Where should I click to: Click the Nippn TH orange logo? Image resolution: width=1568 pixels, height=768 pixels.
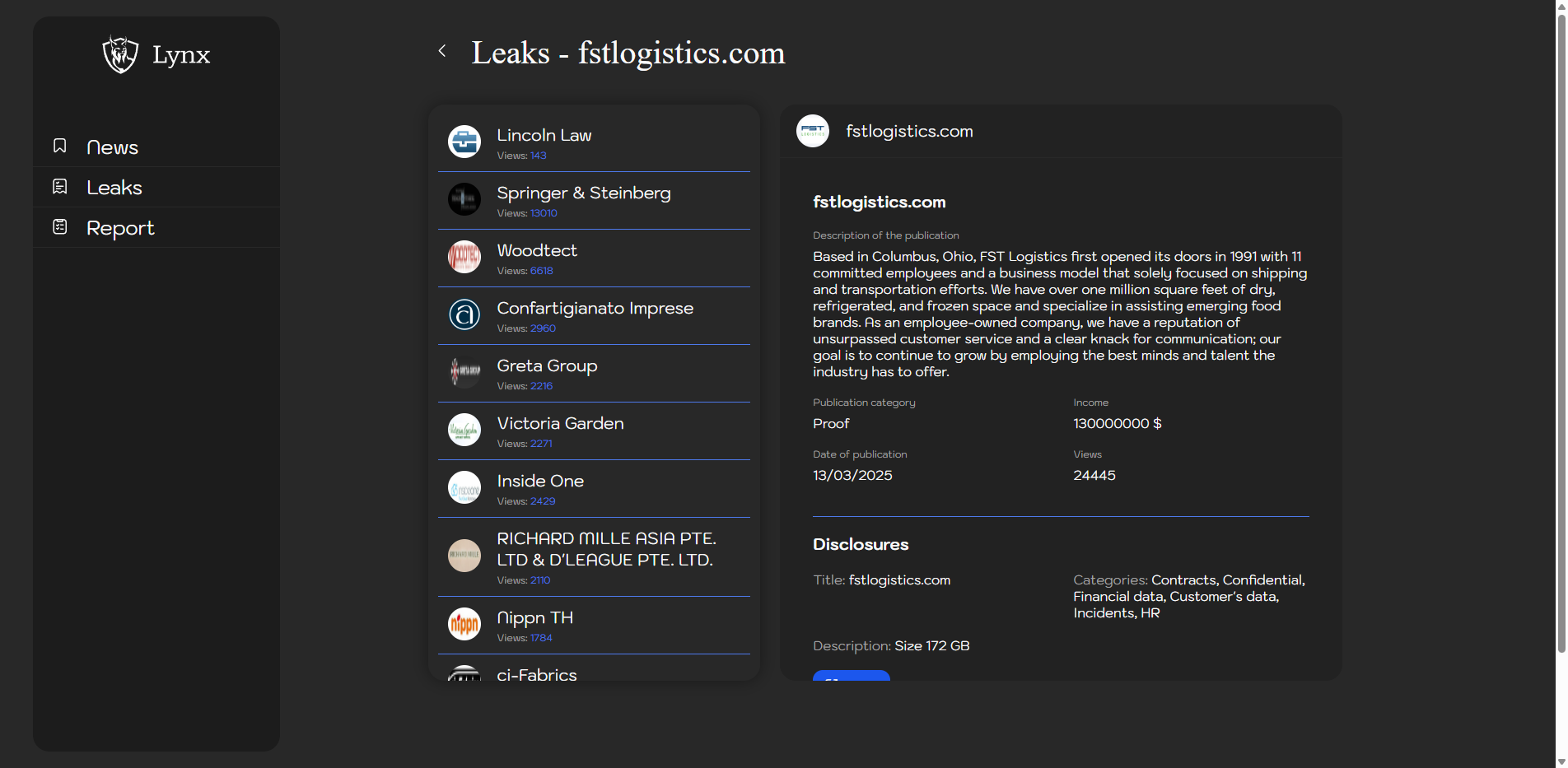(464, 624)
